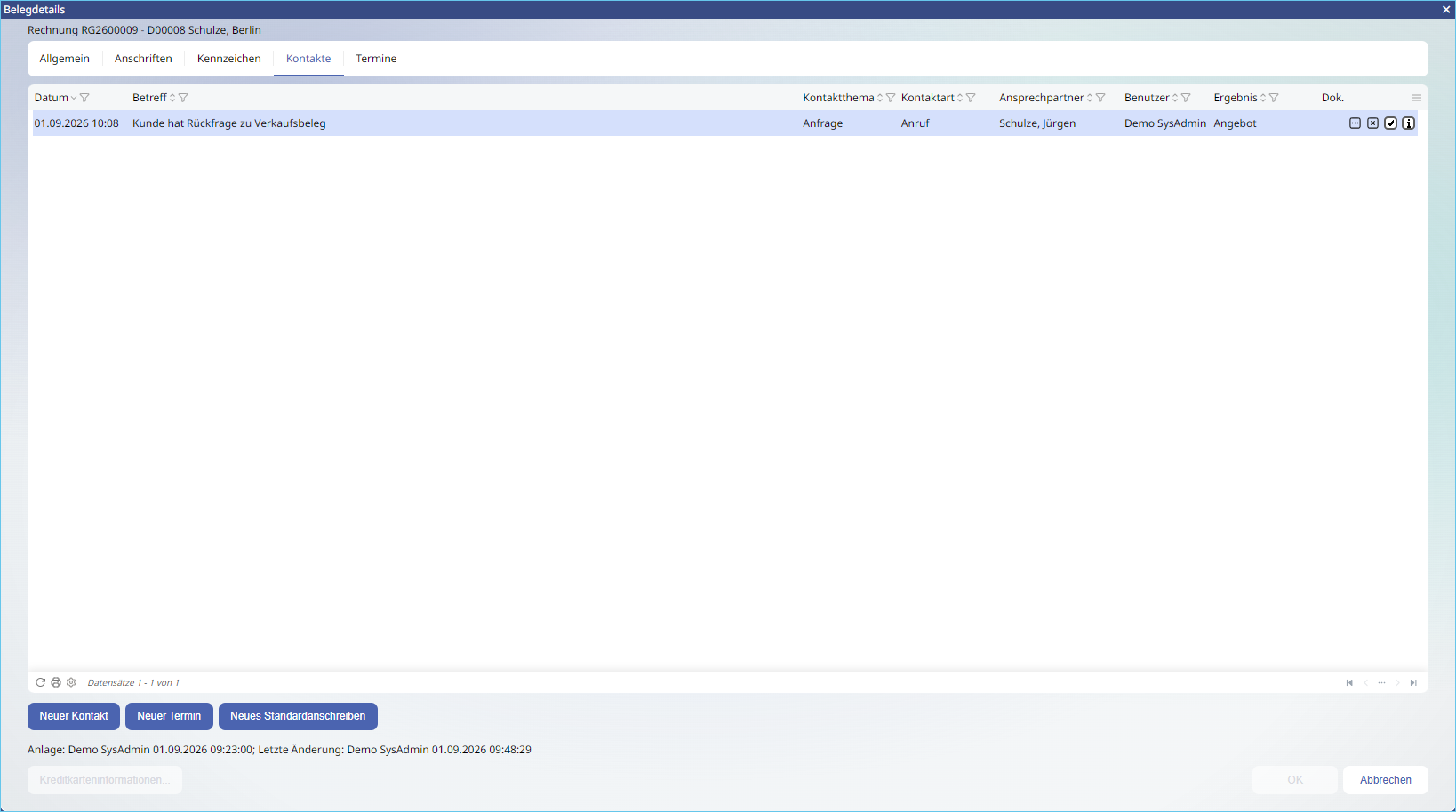Screen dimensions: 1456x812
Task: Filter the Datum column
Action: [x=84, y=98]
